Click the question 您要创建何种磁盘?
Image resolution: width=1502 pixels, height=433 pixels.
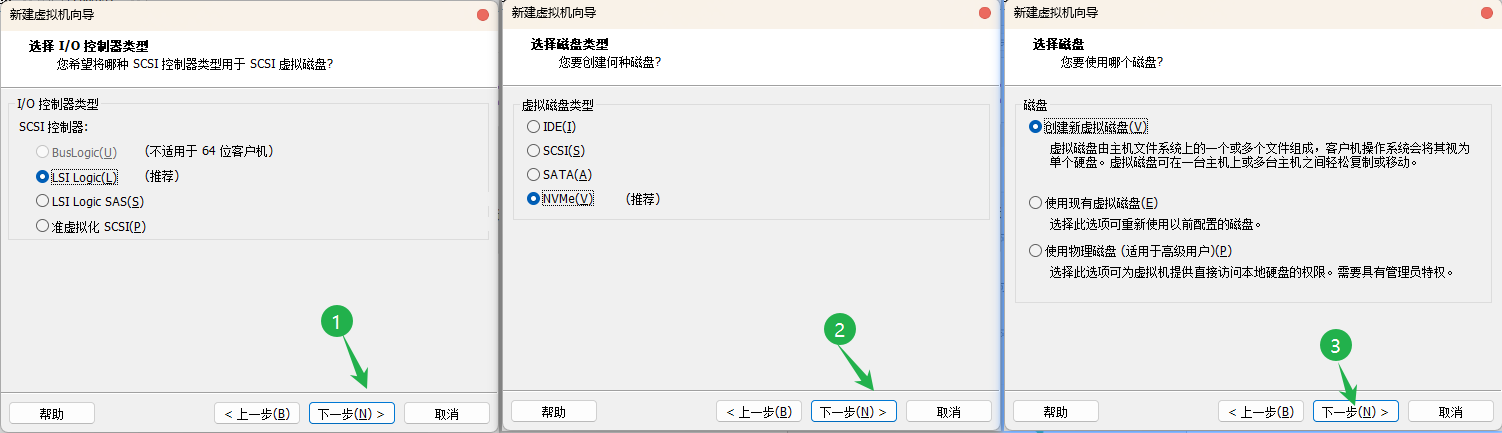609,63
